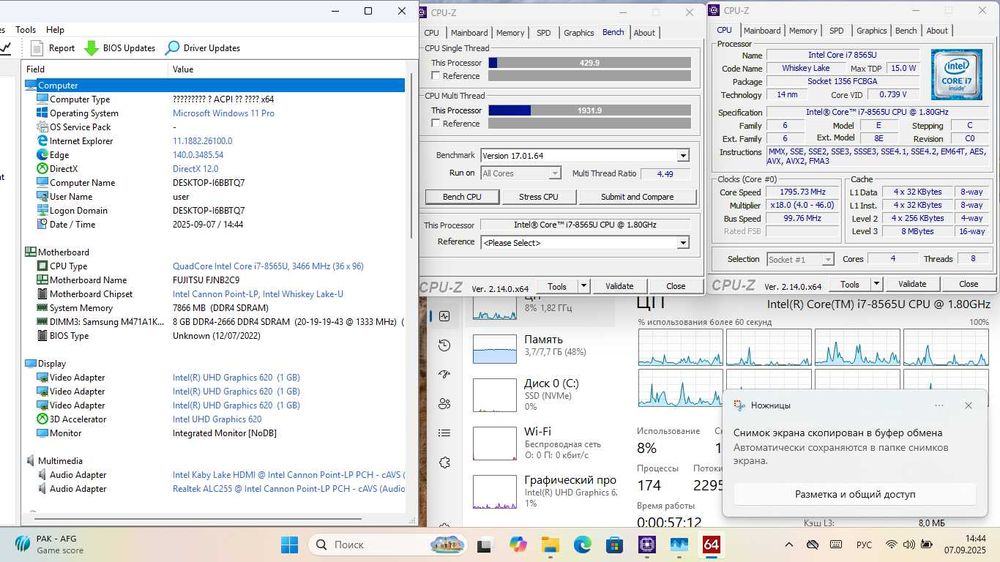The image size is (1000, 562).
Task: Open the Startup apps icon in Task Manager sidebar
Action: [x=445, y=374]
